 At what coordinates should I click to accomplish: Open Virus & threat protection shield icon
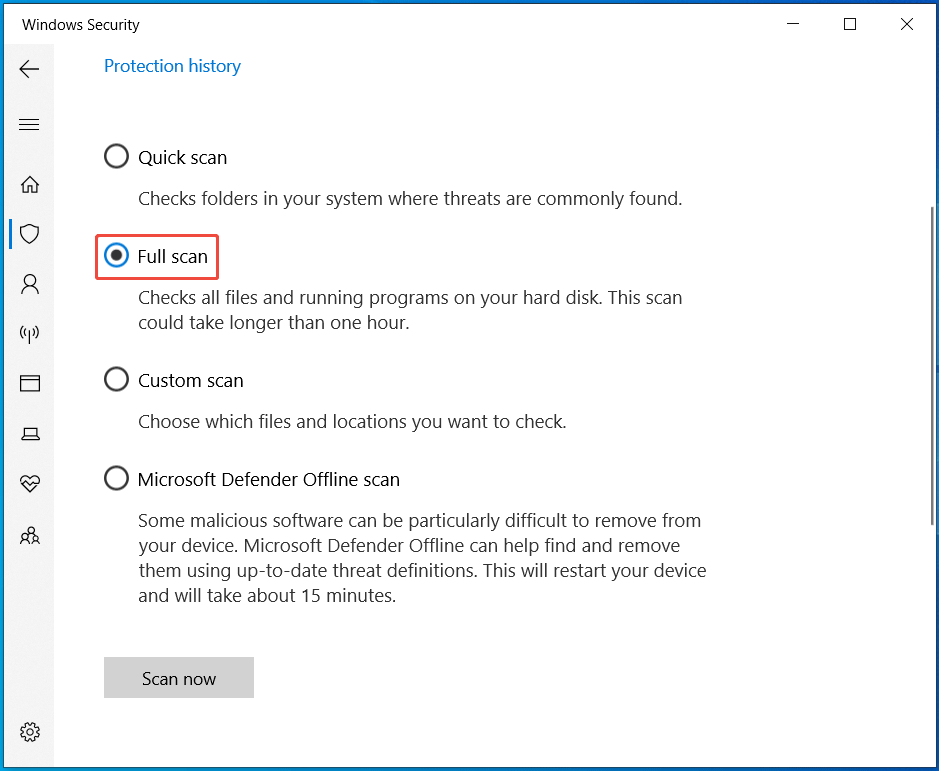tap(30, 233)
